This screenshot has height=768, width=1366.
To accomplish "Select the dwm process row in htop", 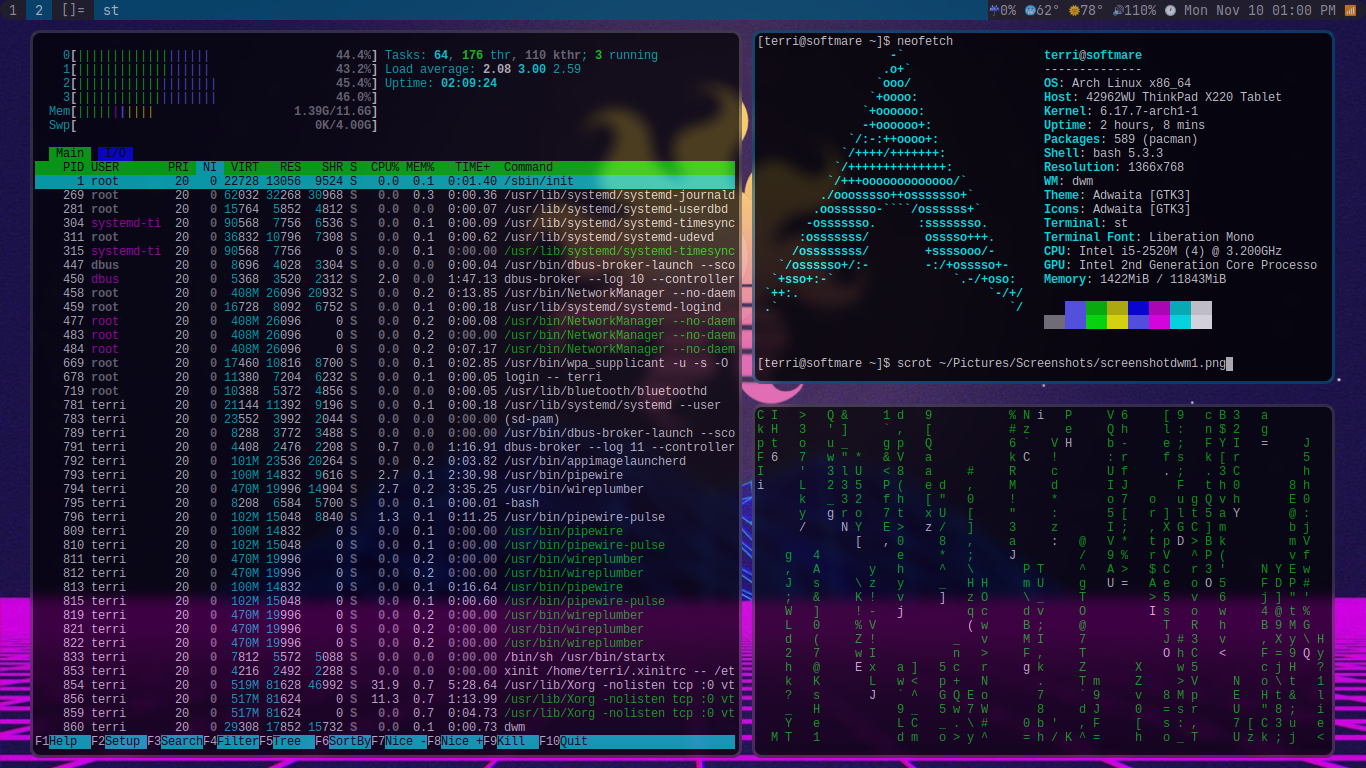I will click(x=385, y=727).
